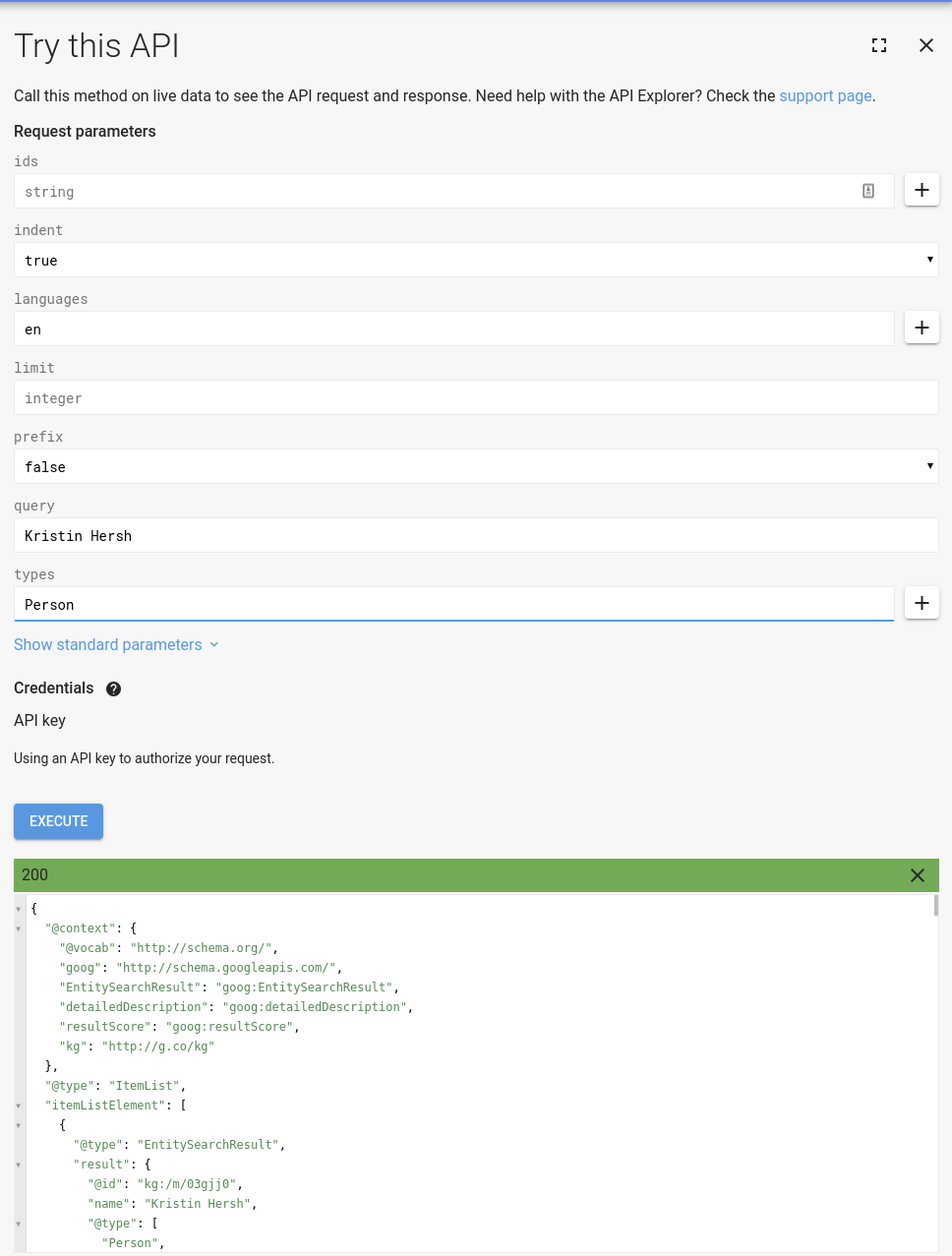Screen dimensions: 952x1256
Task: Close the Try this API panel
Action: [925, 45]
